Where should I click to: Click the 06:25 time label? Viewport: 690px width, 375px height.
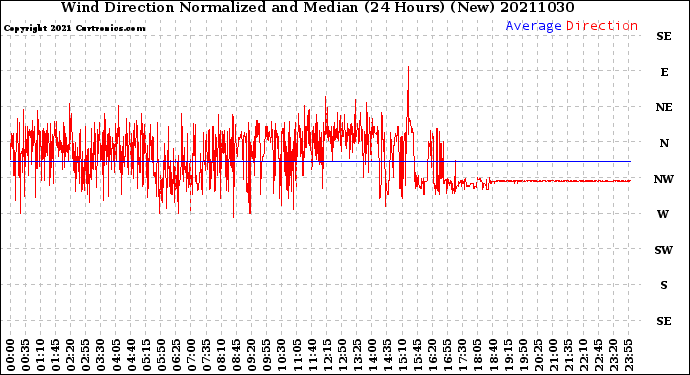tap(176, 355)
